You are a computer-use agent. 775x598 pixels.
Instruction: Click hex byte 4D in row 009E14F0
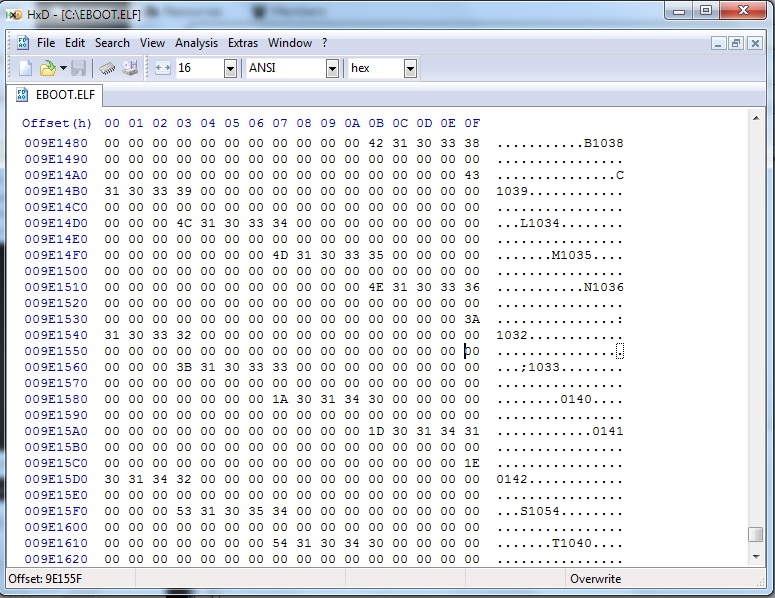[280, 256]
